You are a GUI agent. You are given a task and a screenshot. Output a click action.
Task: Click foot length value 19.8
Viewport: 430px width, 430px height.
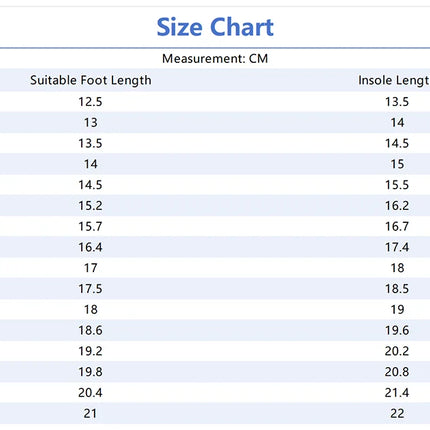point(90,372)
